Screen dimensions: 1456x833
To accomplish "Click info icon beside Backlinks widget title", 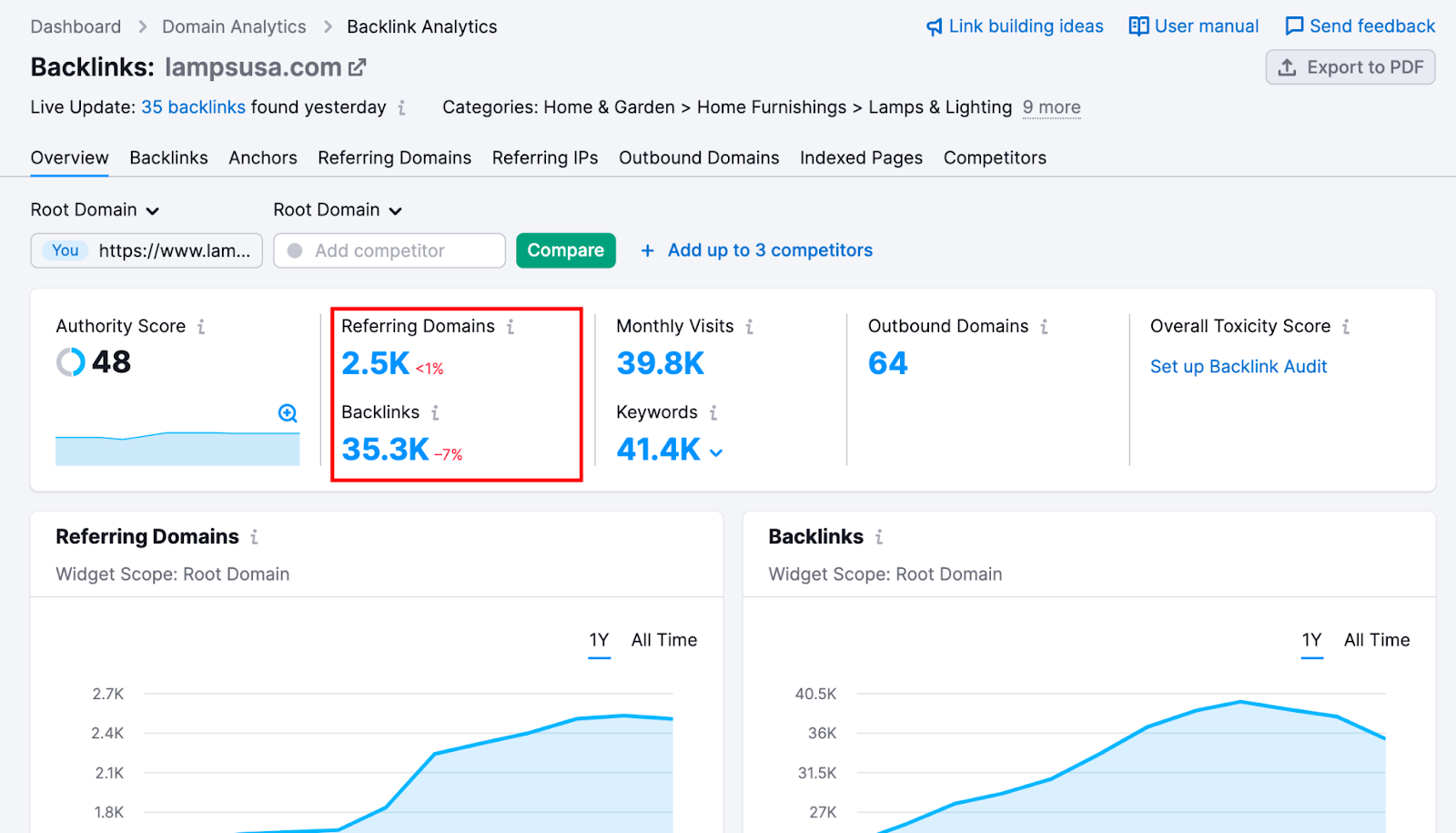I will coord(879,537).
